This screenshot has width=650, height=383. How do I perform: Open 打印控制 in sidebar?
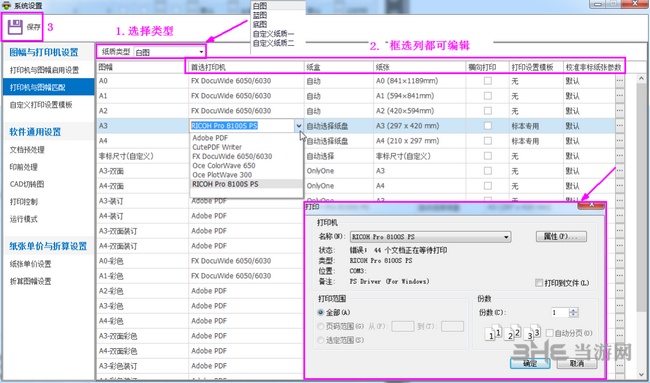(x=24, y=202)
